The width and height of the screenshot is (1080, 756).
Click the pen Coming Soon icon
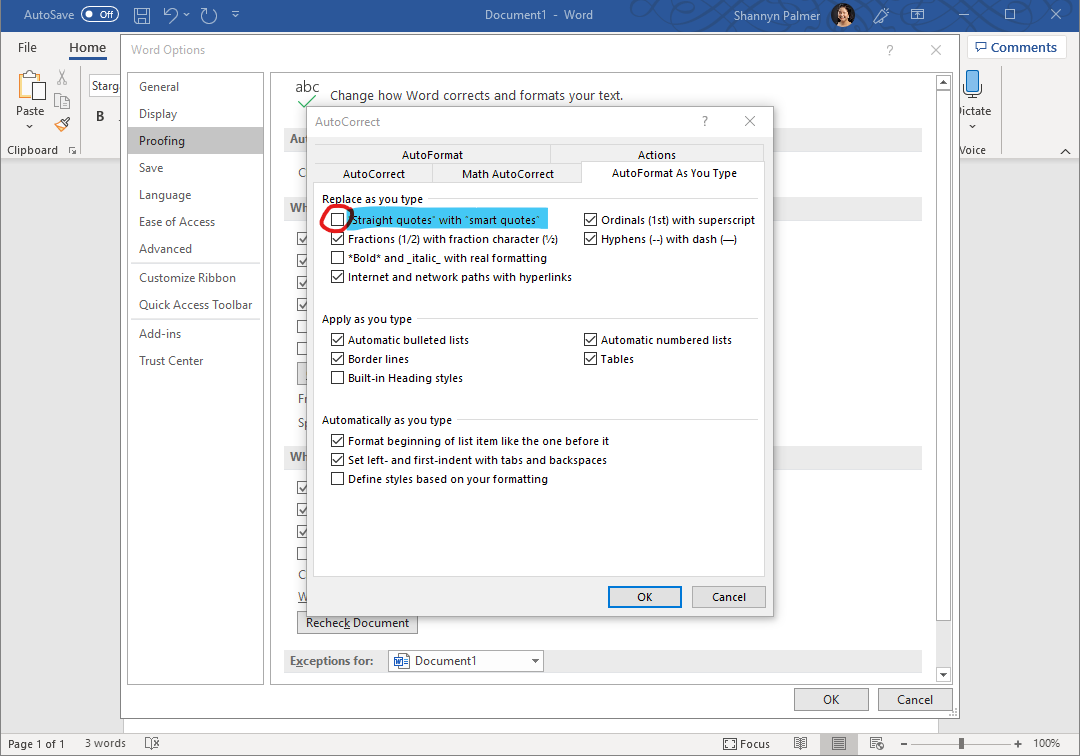point(882,15)
